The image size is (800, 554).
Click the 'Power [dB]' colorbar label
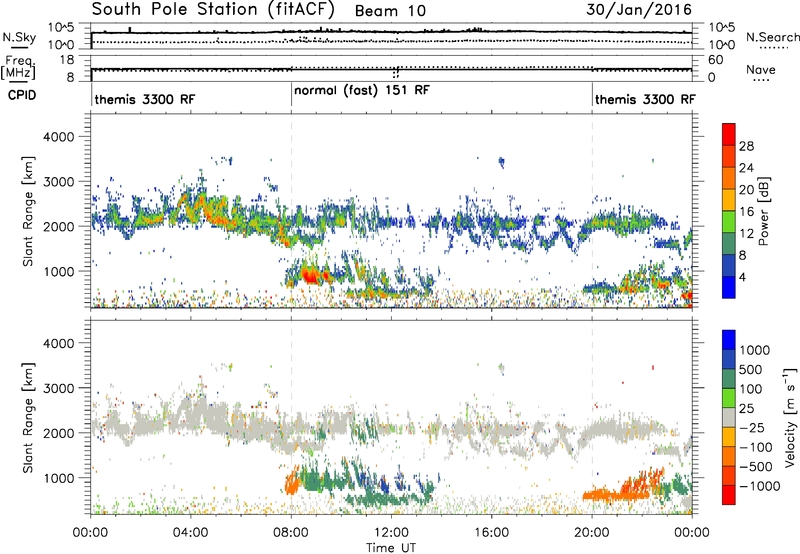click(x=763, y=211)
